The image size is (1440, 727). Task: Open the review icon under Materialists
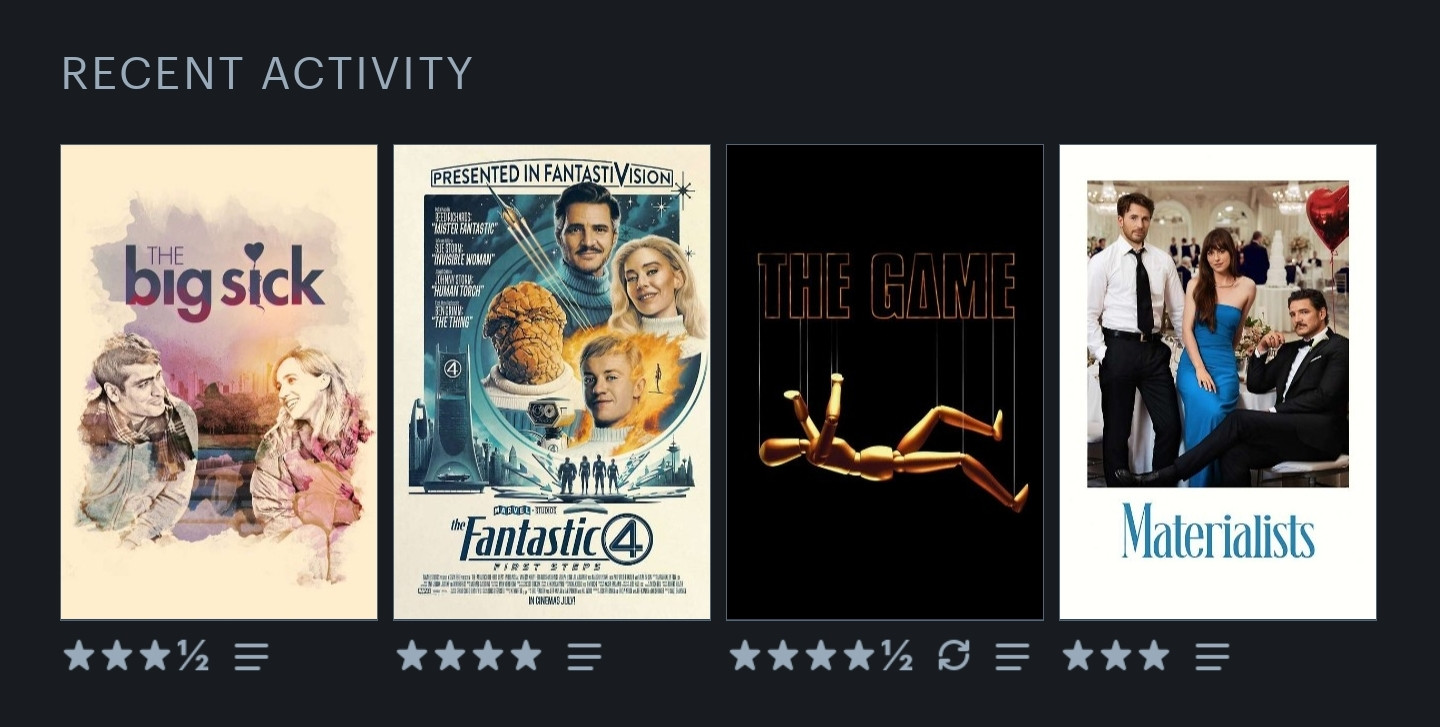pyautogui.click(x=1212, y=657)
